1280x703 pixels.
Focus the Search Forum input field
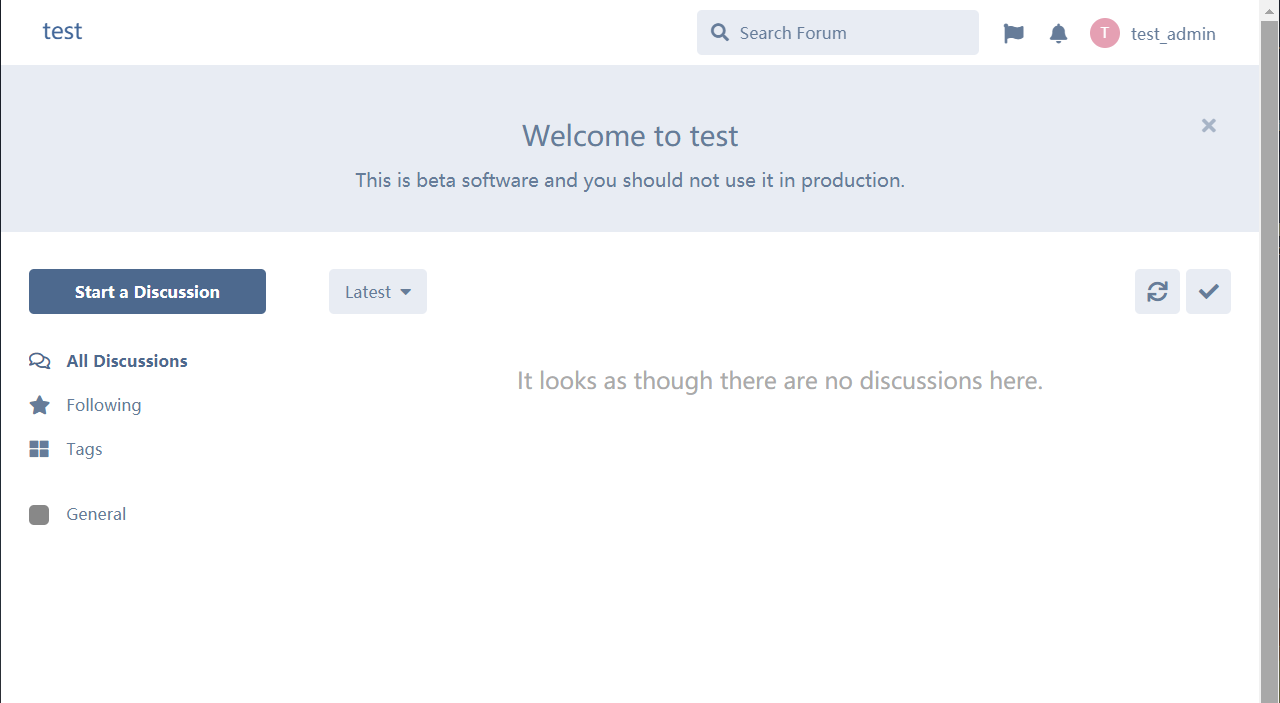pyautogui.click(x=850, y=33)
